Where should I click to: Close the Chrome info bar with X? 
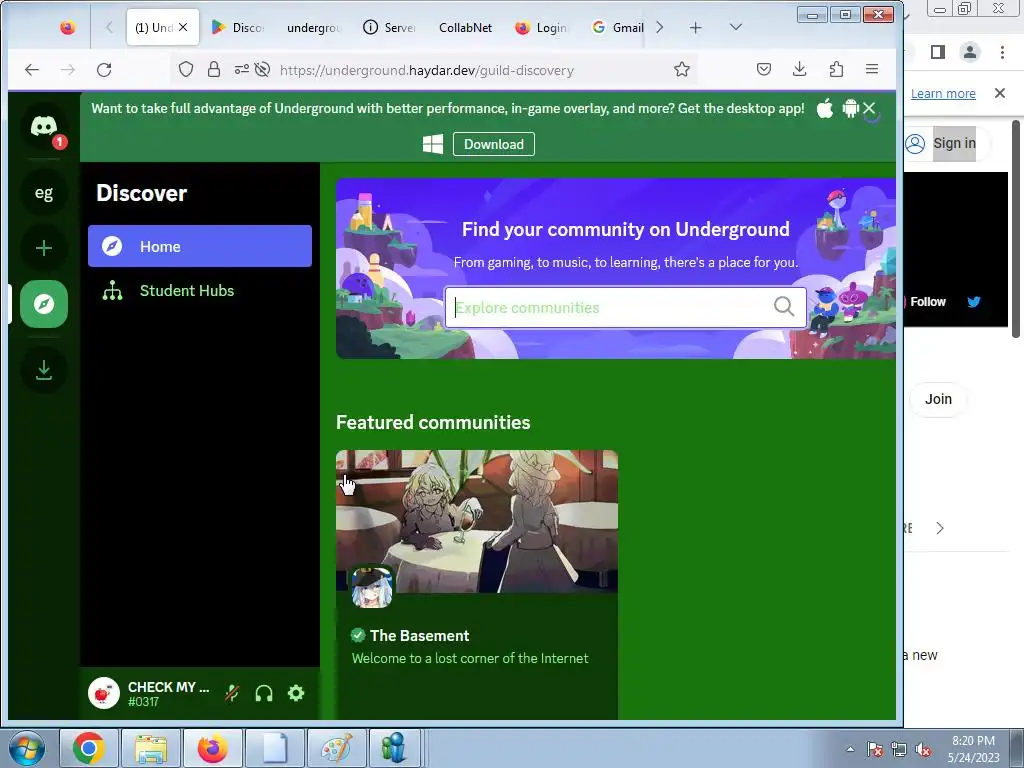[x=1000, y=93]
